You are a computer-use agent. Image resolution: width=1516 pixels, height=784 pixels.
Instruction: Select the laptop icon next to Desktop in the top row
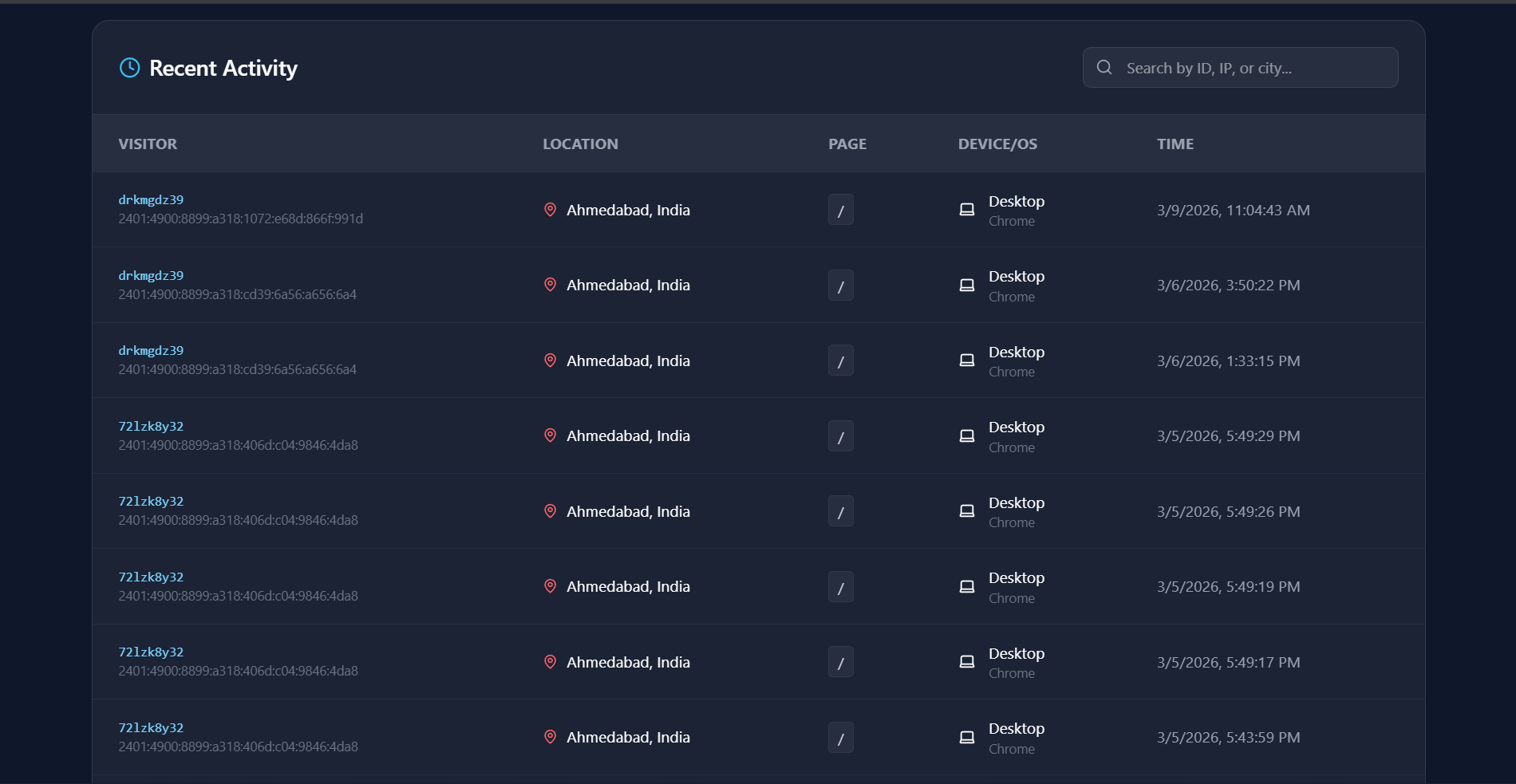pyautogui.click(x=966, y=208)
